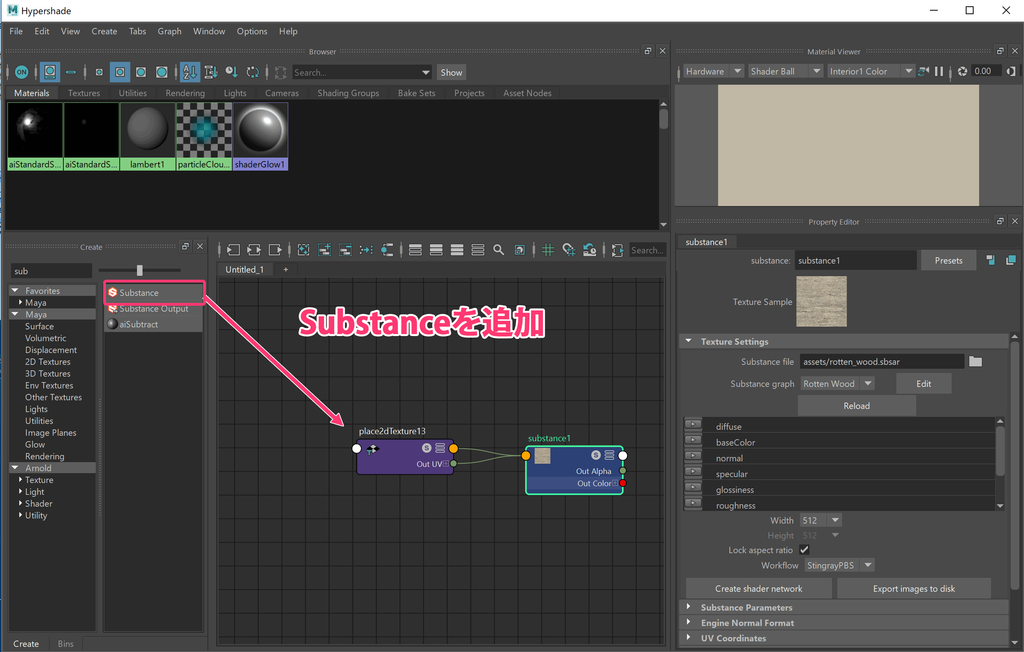Open the Graph menu
Screen dimensions: 1024x652
point(169,31)
